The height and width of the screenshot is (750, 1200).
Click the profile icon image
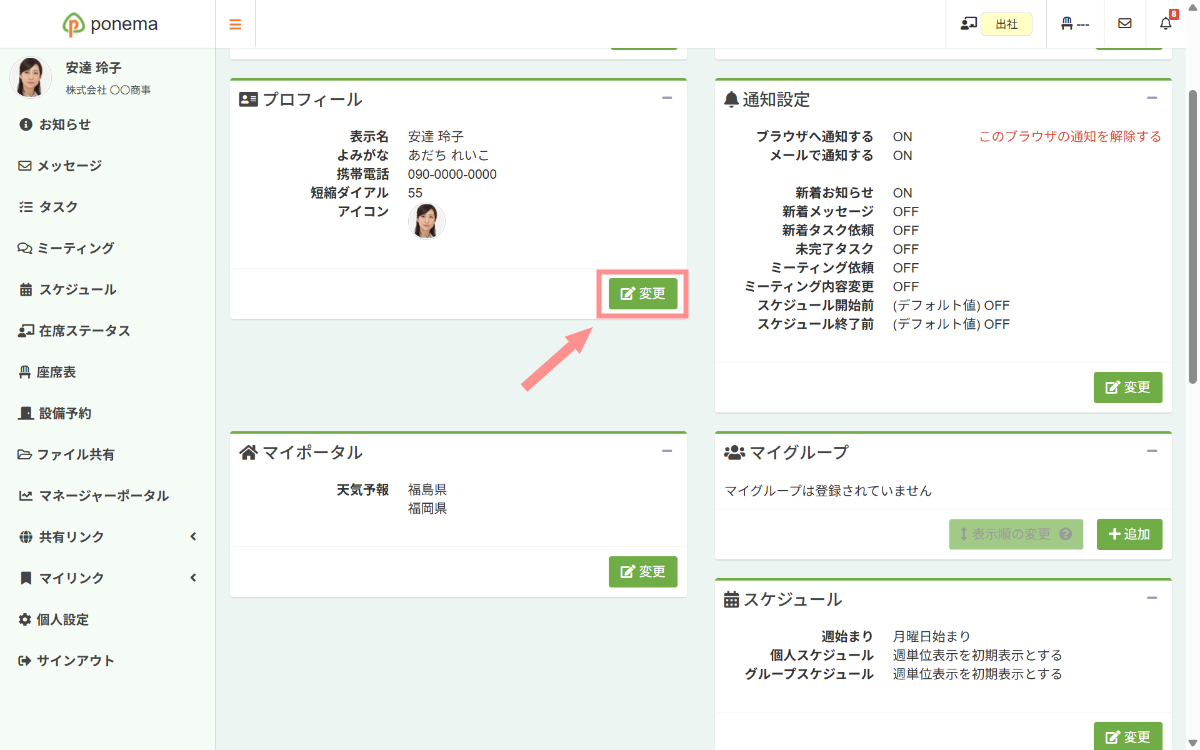pos(427,220)
